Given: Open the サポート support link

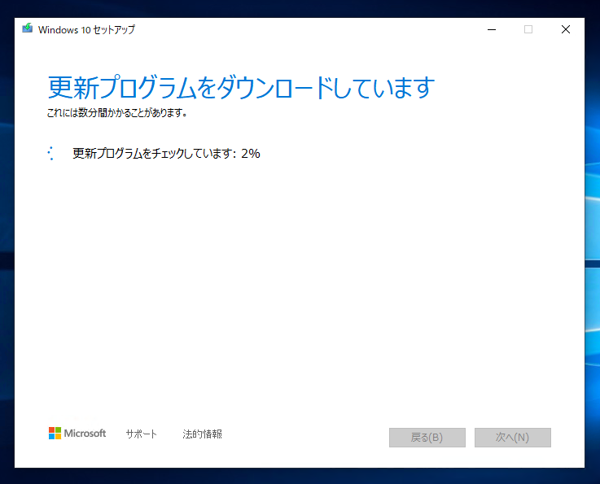Looking at the screenshot, I should coord(141,434).
